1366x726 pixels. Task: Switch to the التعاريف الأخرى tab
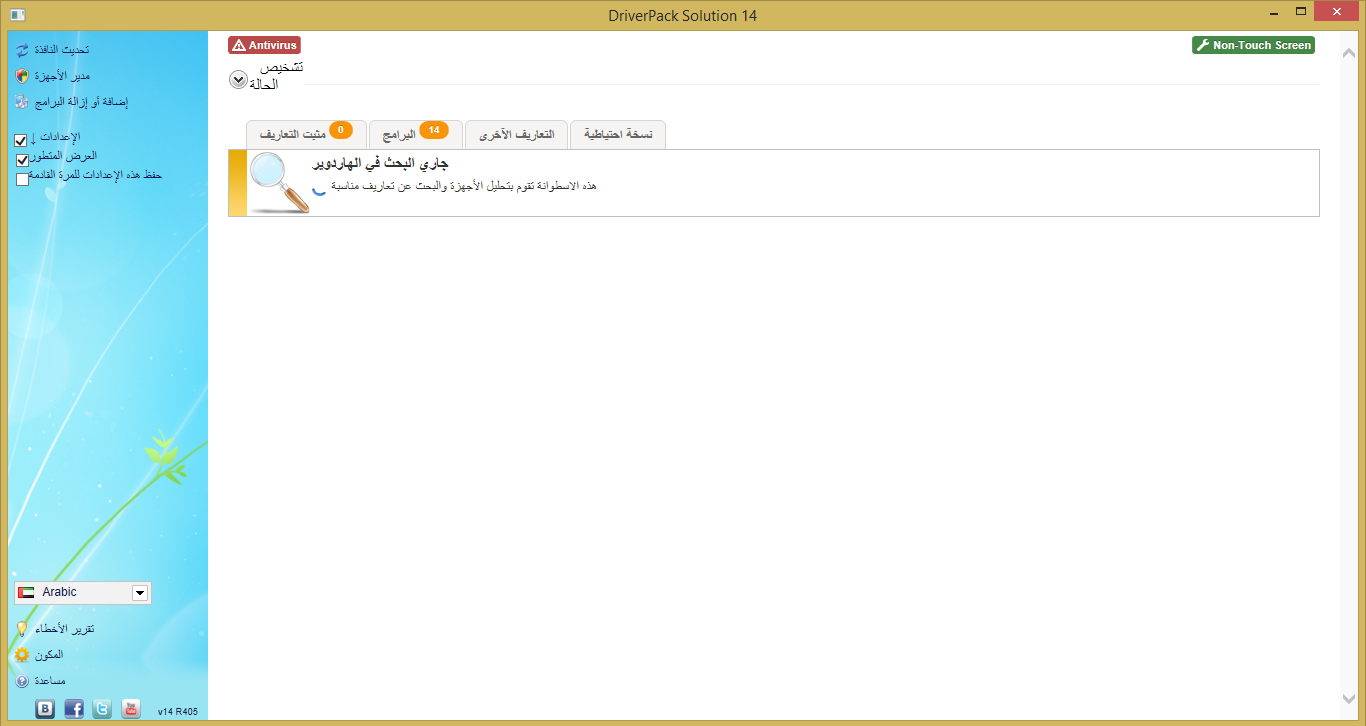pos(517,133)
